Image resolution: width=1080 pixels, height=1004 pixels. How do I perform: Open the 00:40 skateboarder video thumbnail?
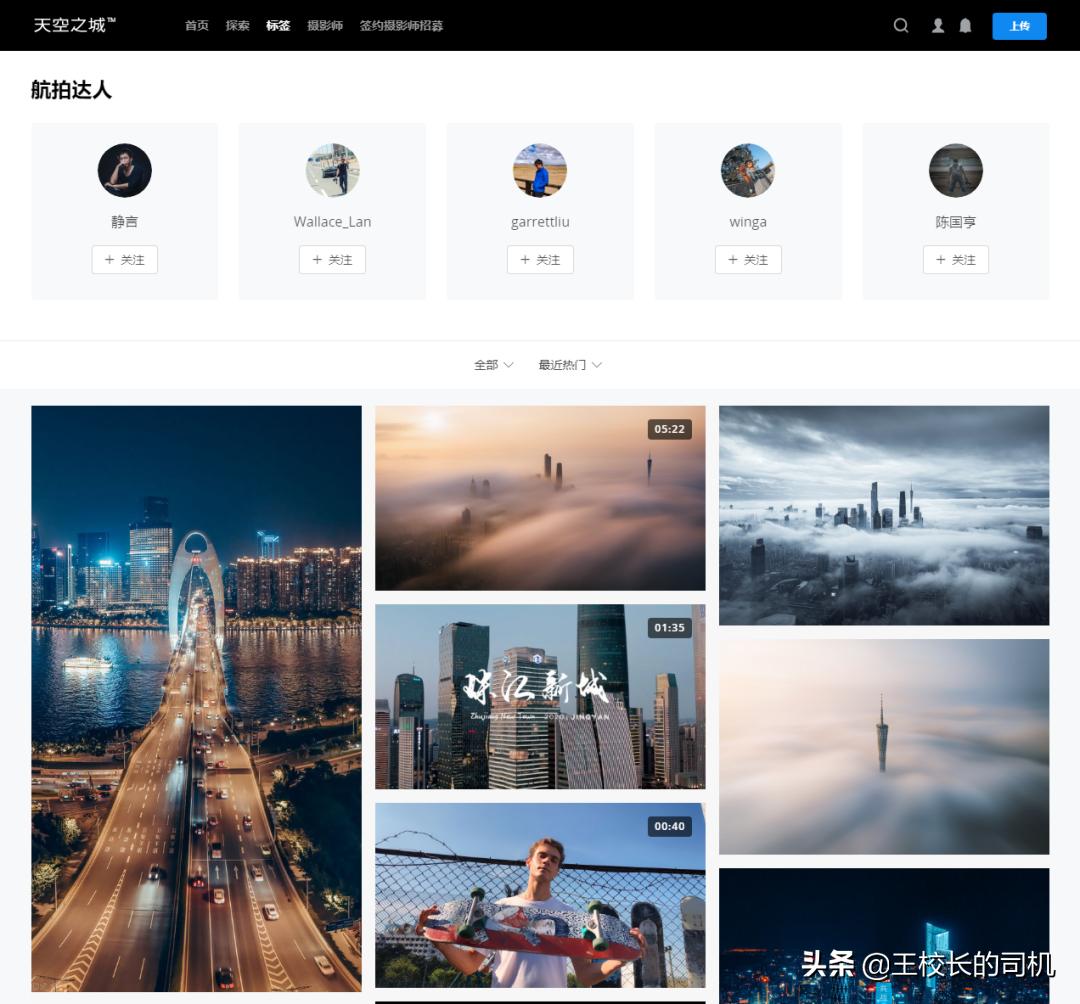540,895
